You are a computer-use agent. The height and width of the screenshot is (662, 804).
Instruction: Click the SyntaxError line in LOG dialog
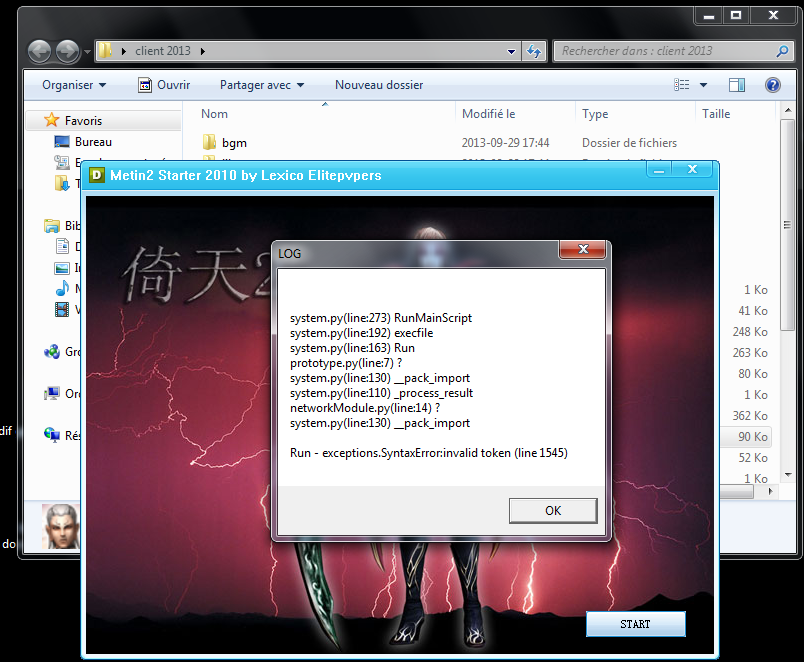click(429, 453)
